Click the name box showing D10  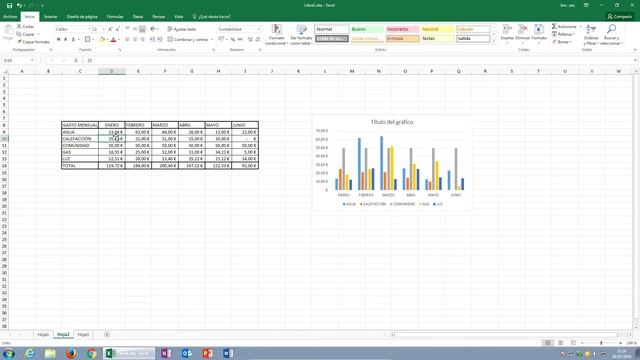click(x=18, y=60)
